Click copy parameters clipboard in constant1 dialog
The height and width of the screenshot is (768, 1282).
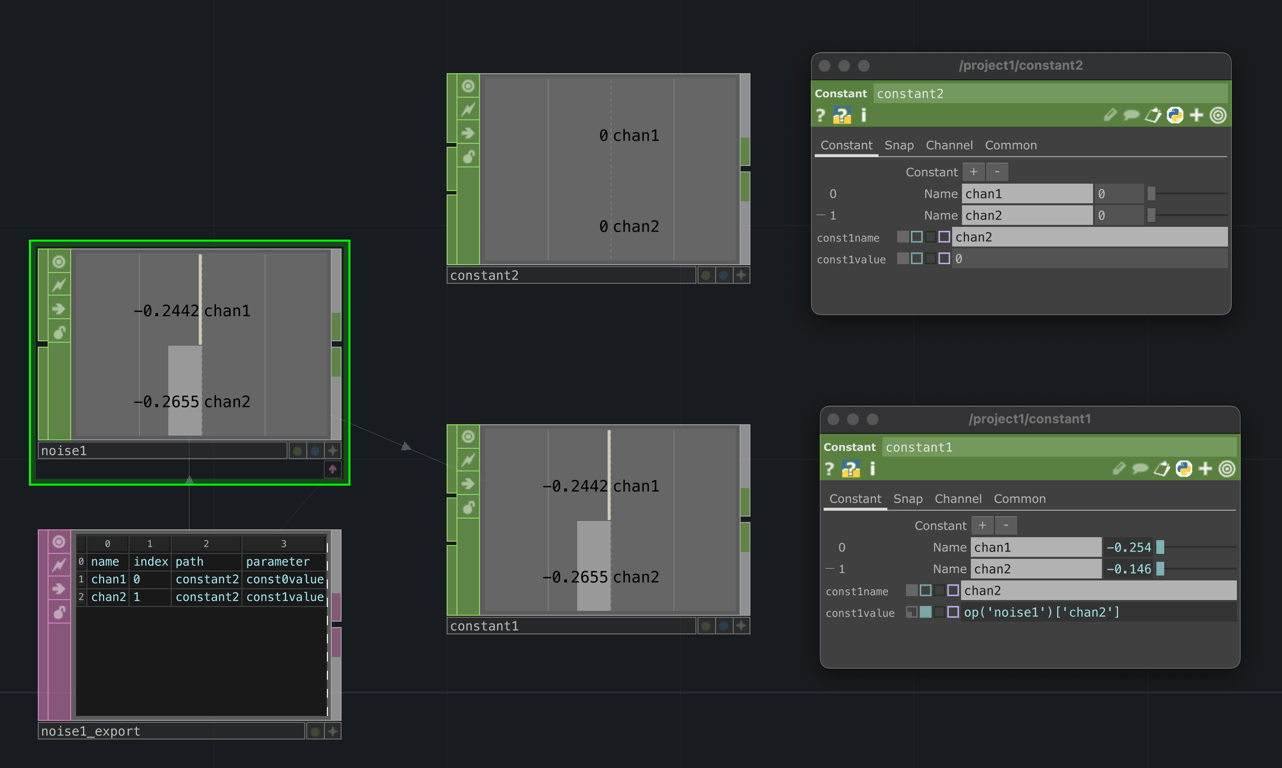[x=1162, y=469]
